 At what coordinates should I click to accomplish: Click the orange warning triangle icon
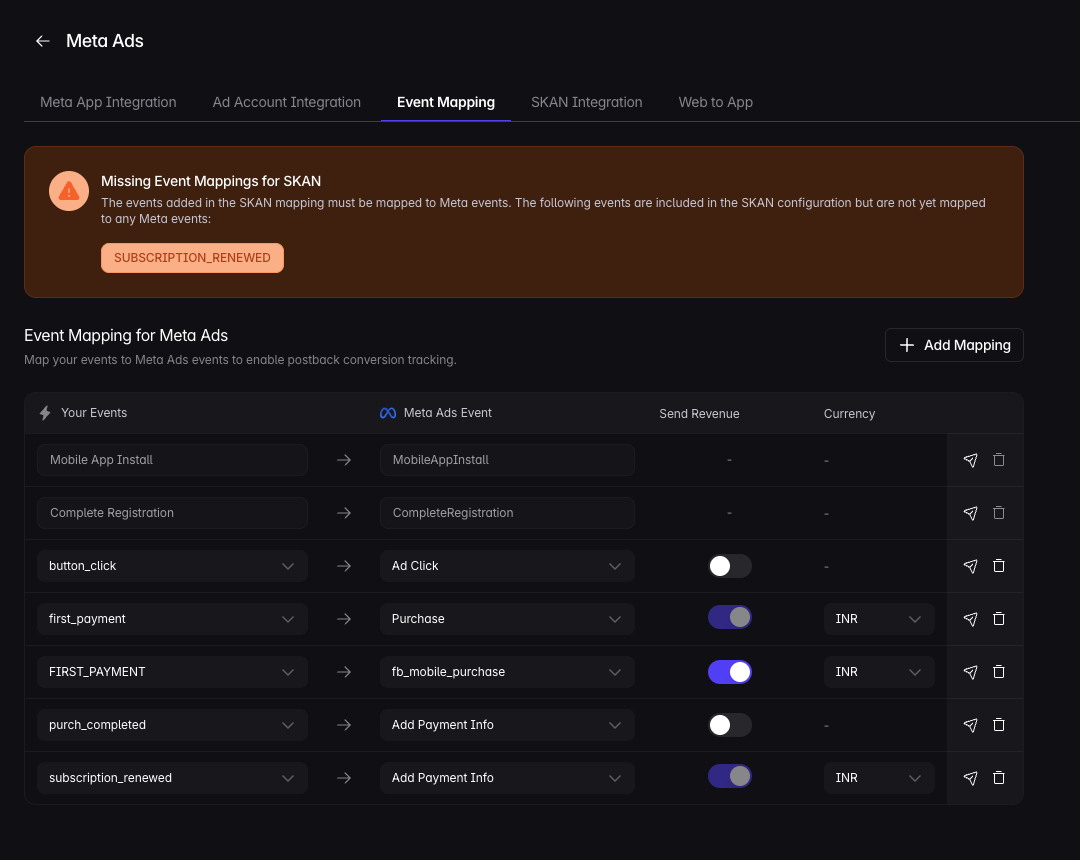69,191
